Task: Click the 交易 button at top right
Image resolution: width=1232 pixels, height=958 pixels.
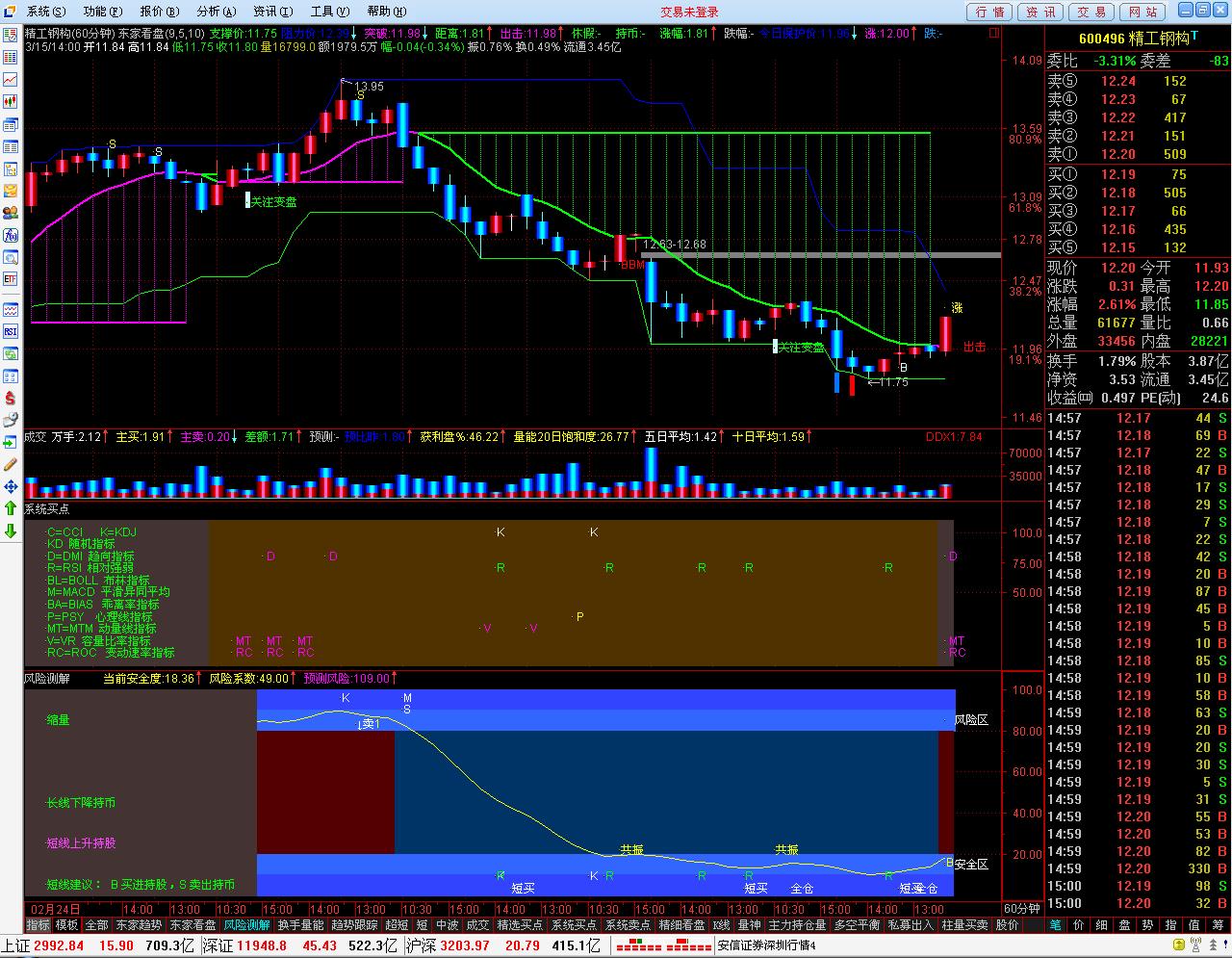Action: pos(1092,12)
